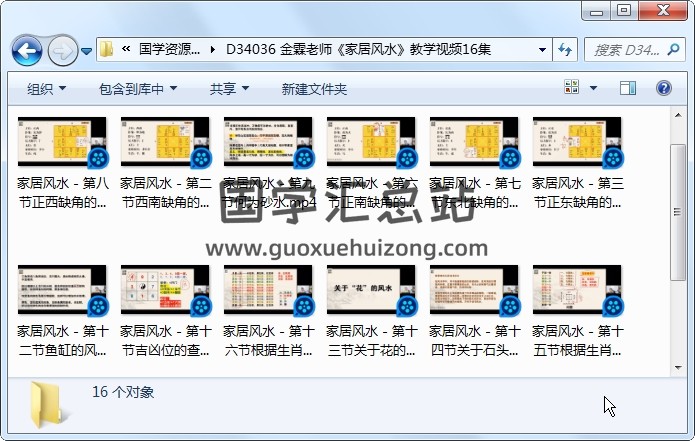Minimize the Explorer window
Screen dimensions: 695x441
(596, 10)
